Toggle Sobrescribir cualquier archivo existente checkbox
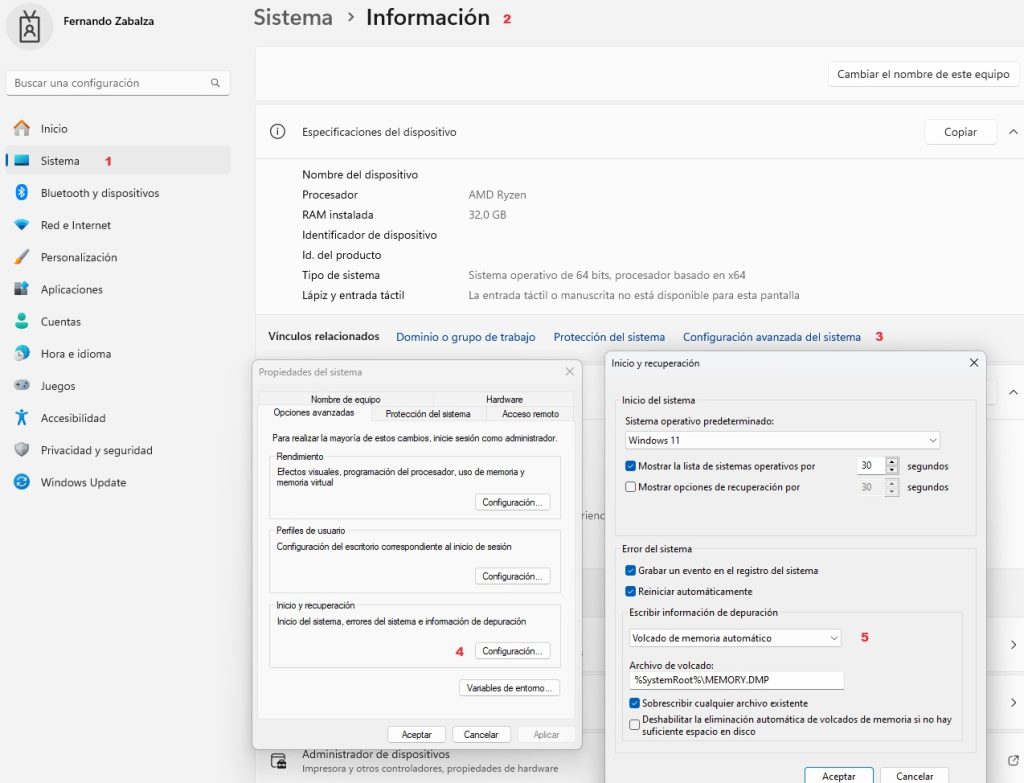Image resolution: width=1024 pixels, height=783 pixels. pos(634,703)
